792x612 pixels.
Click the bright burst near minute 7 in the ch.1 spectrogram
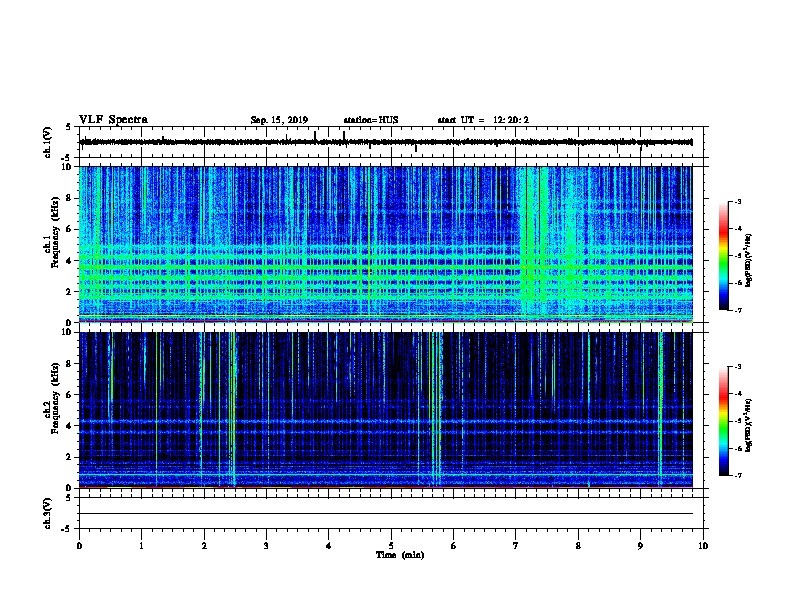coord(533,242)
